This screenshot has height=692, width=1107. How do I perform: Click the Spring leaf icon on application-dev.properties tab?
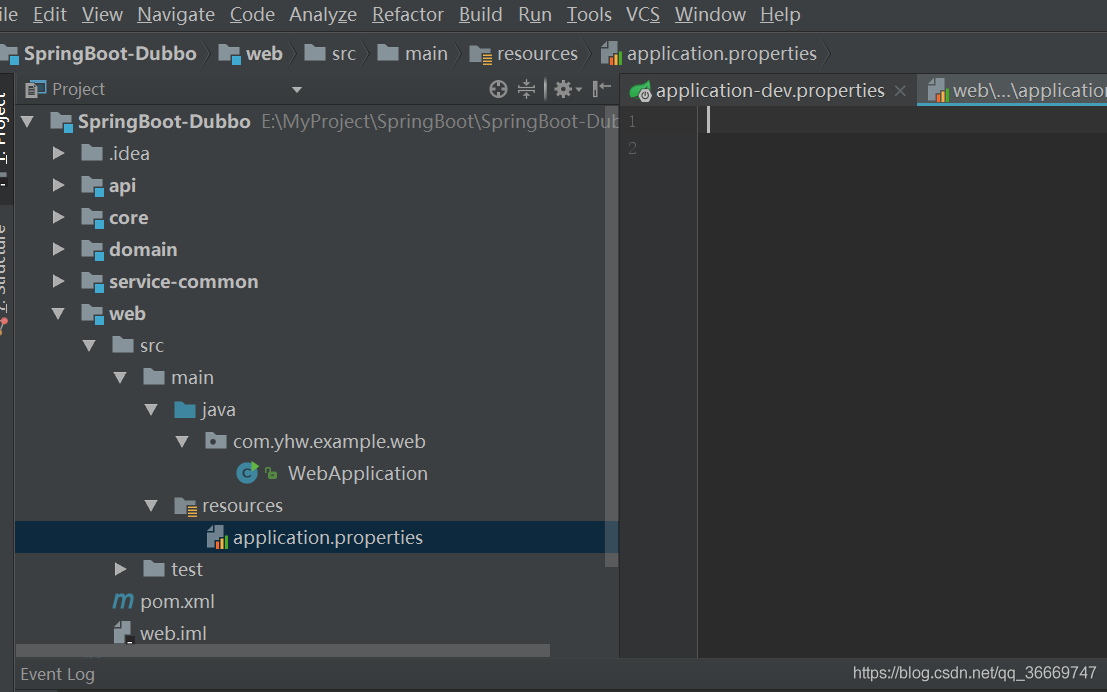click(x=639, y=89)
